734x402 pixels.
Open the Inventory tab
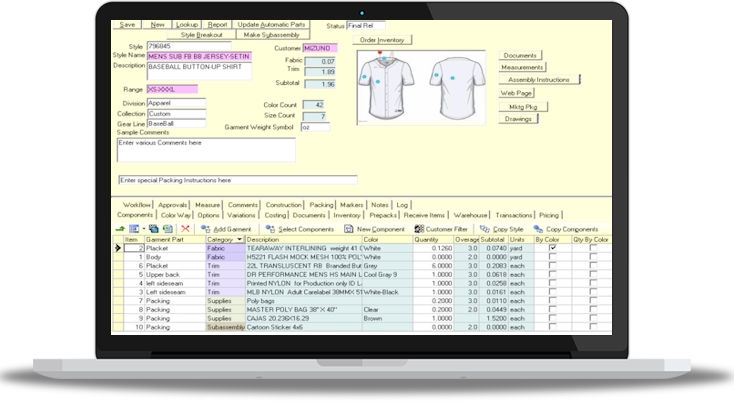347,215
